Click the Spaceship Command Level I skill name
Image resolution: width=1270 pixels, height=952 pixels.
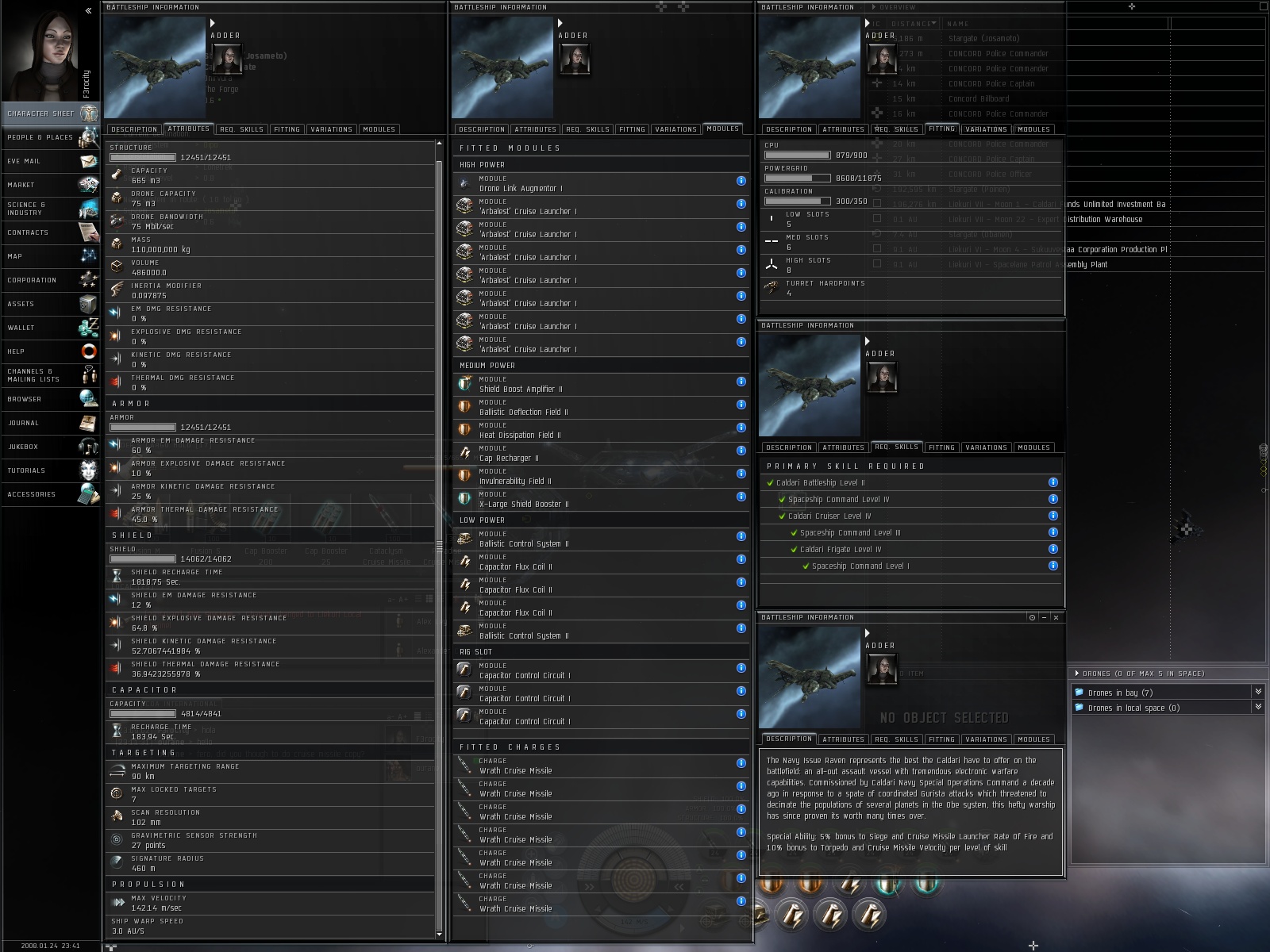click(x=860, y=566)
